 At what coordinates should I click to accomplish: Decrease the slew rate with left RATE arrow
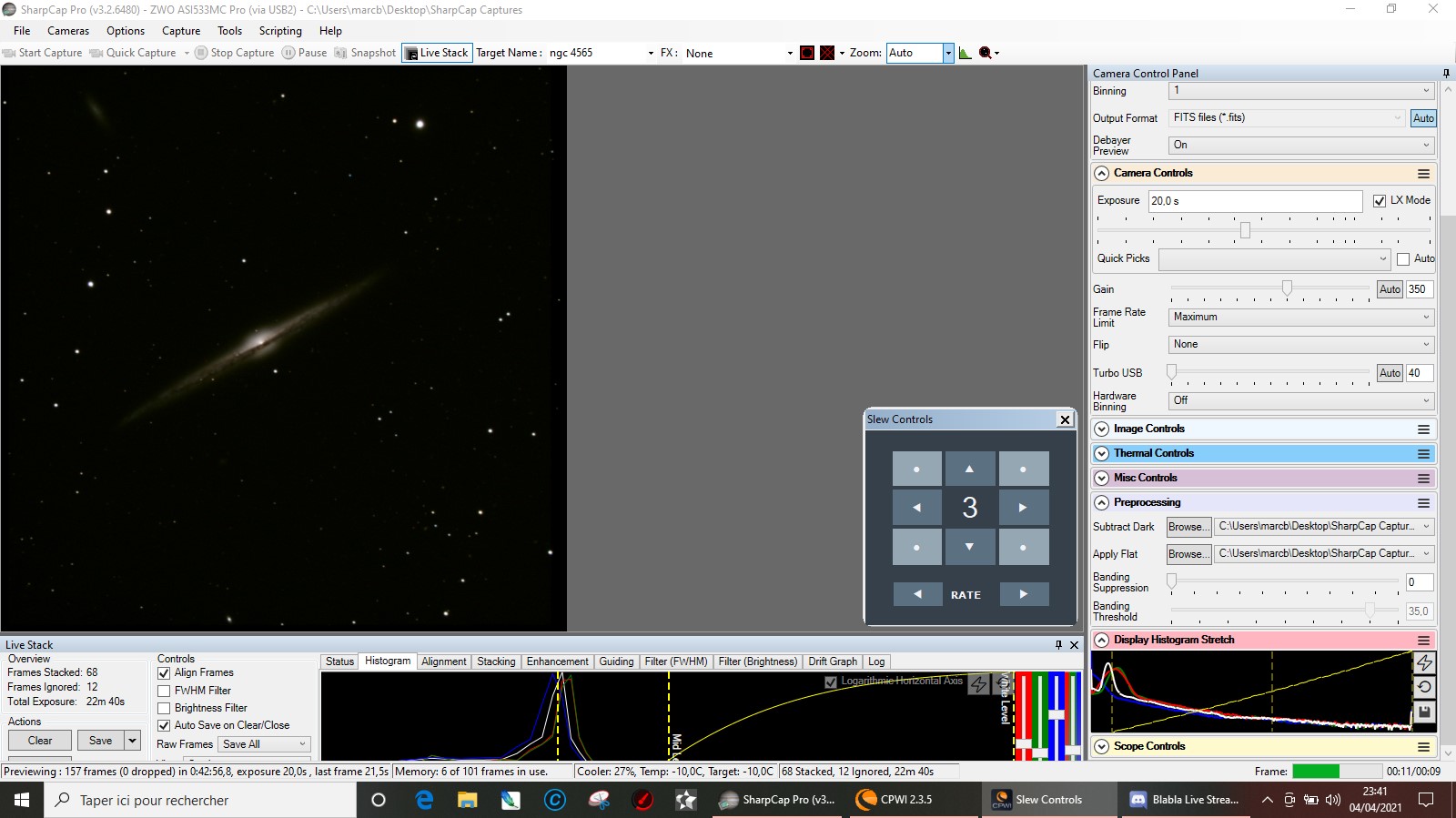coord(917,594)
